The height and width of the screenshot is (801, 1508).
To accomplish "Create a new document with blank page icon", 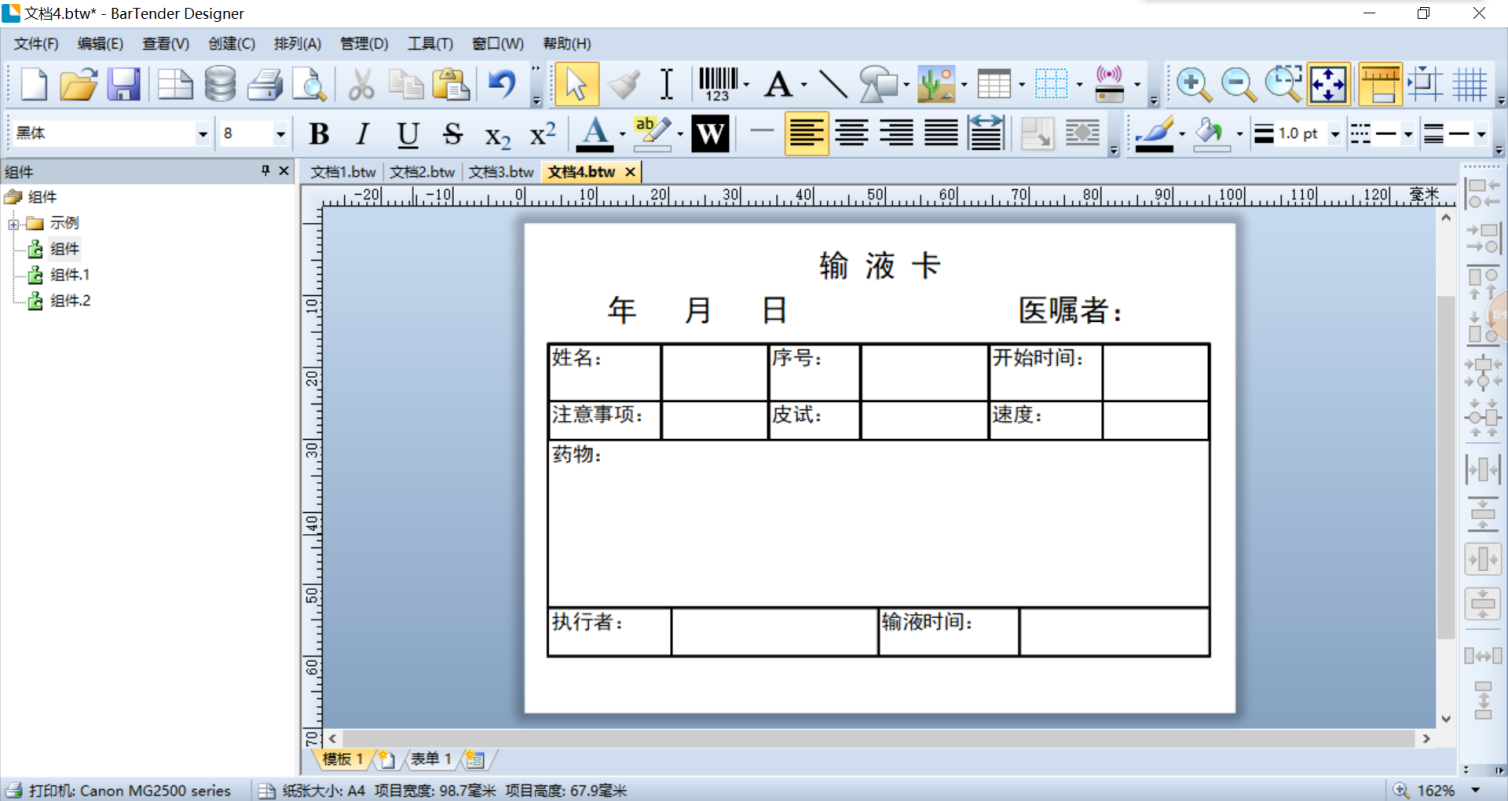I will coord(35,84).
